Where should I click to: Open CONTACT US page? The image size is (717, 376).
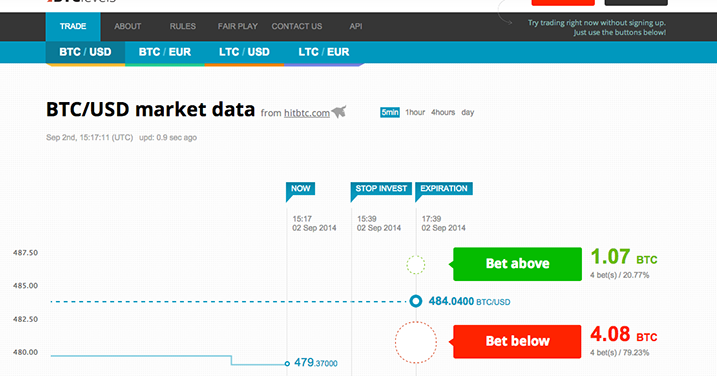[297, 27]
